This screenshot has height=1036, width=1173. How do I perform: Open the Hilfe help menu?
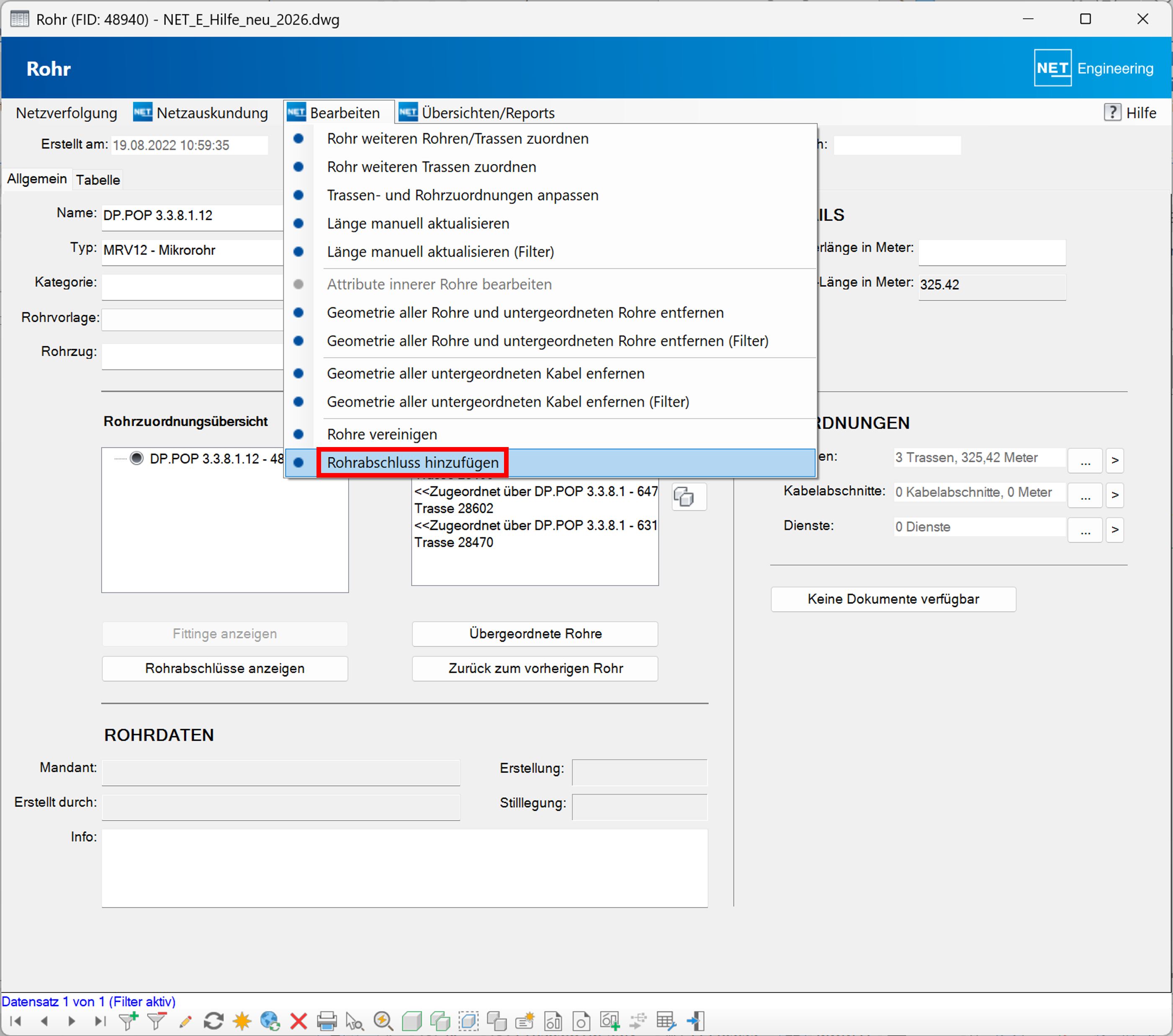[1130, 113]
